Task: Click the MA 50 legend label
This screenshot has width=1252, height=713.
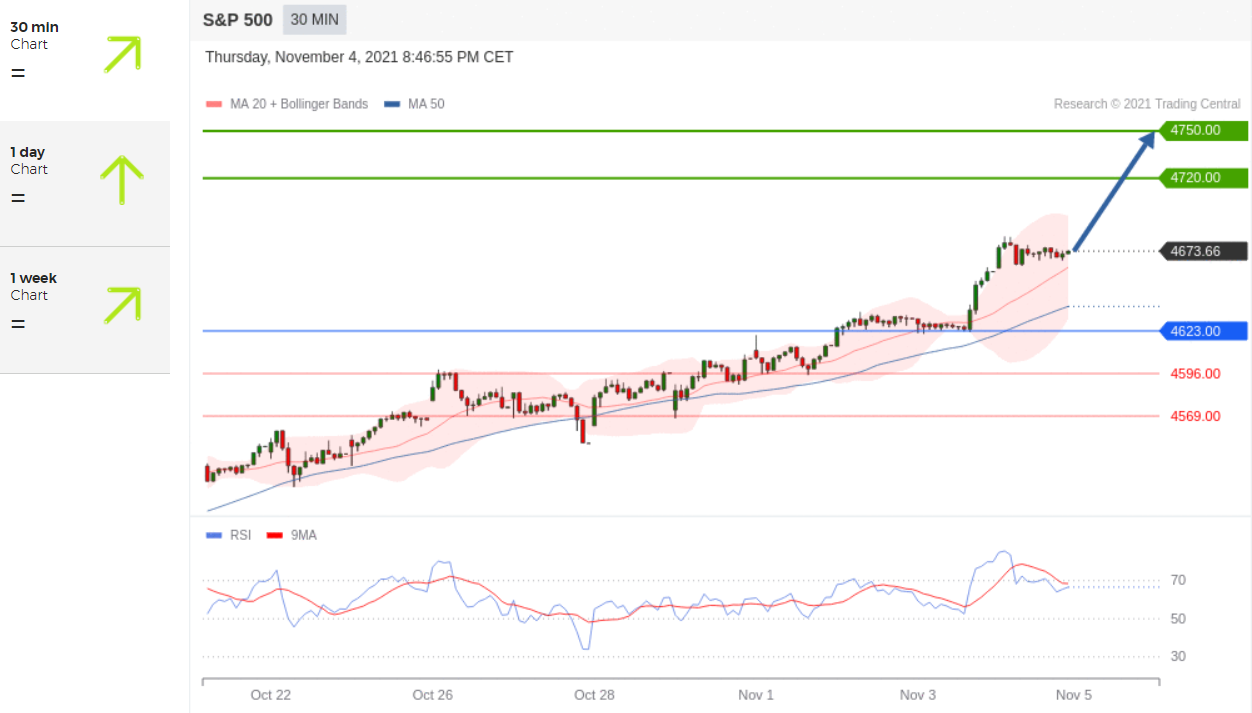Action: point(426,104)
